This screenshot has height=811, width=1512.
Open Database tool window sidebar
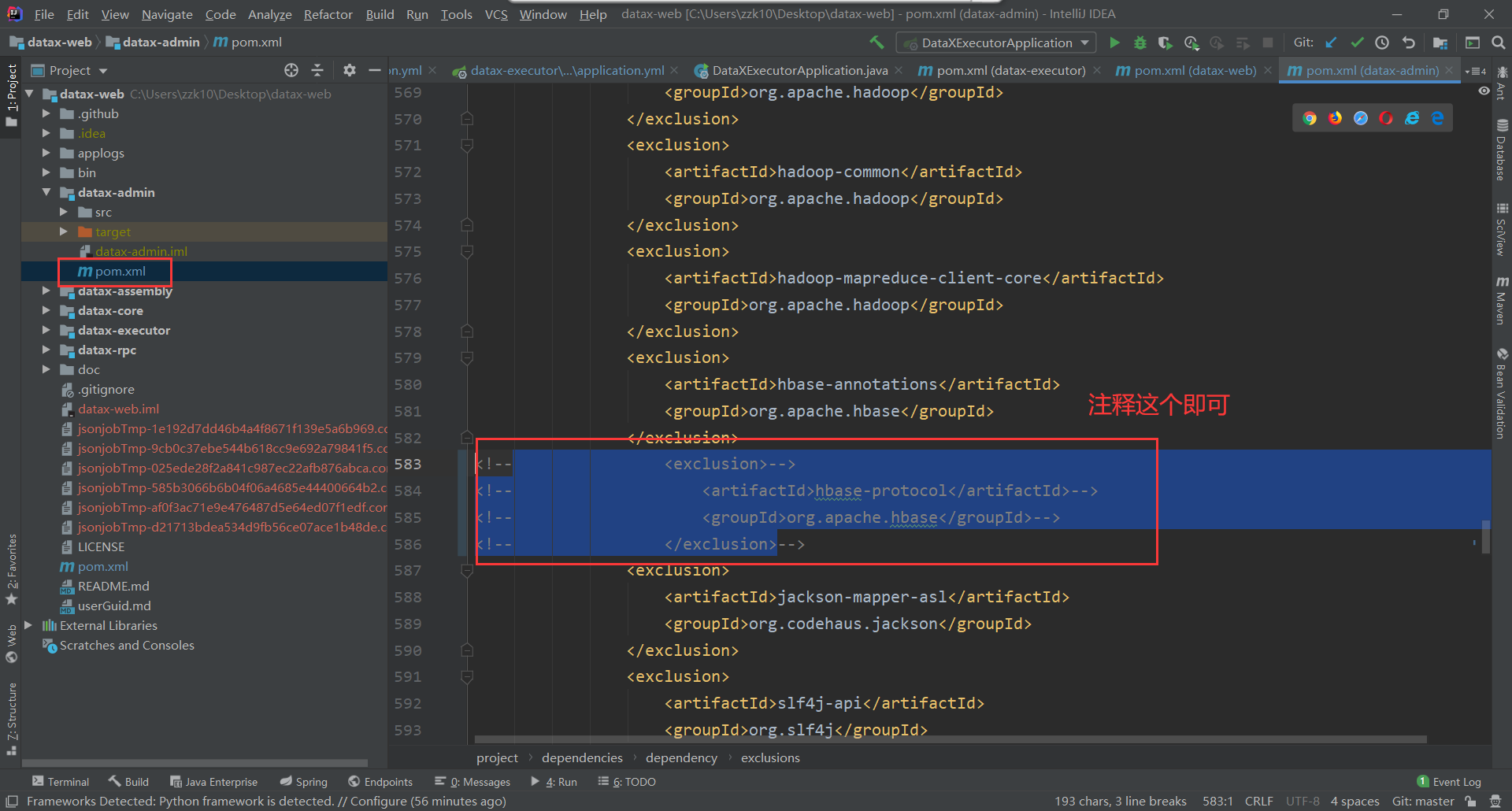pos(1502,150)
